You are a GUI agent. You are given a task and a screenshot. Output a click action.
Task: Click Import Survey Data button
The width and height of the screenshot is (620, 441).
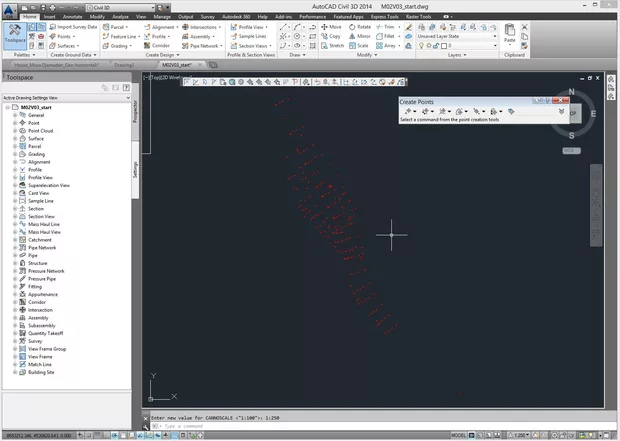[76, 27]
